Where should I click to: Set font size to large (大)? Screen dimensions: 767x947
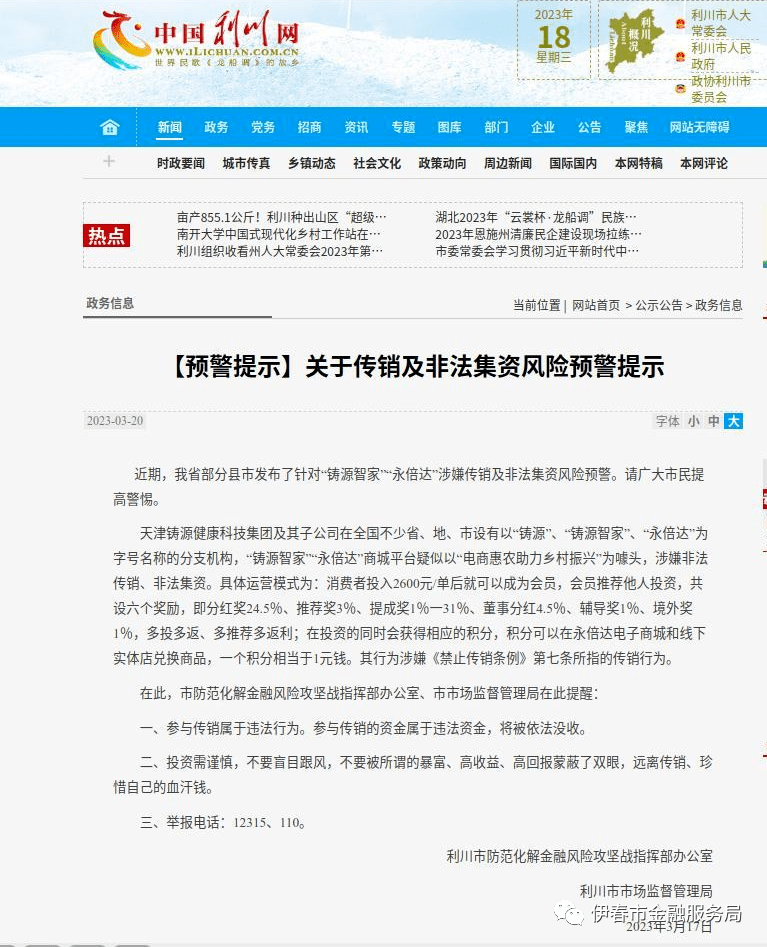click(734, 421)
